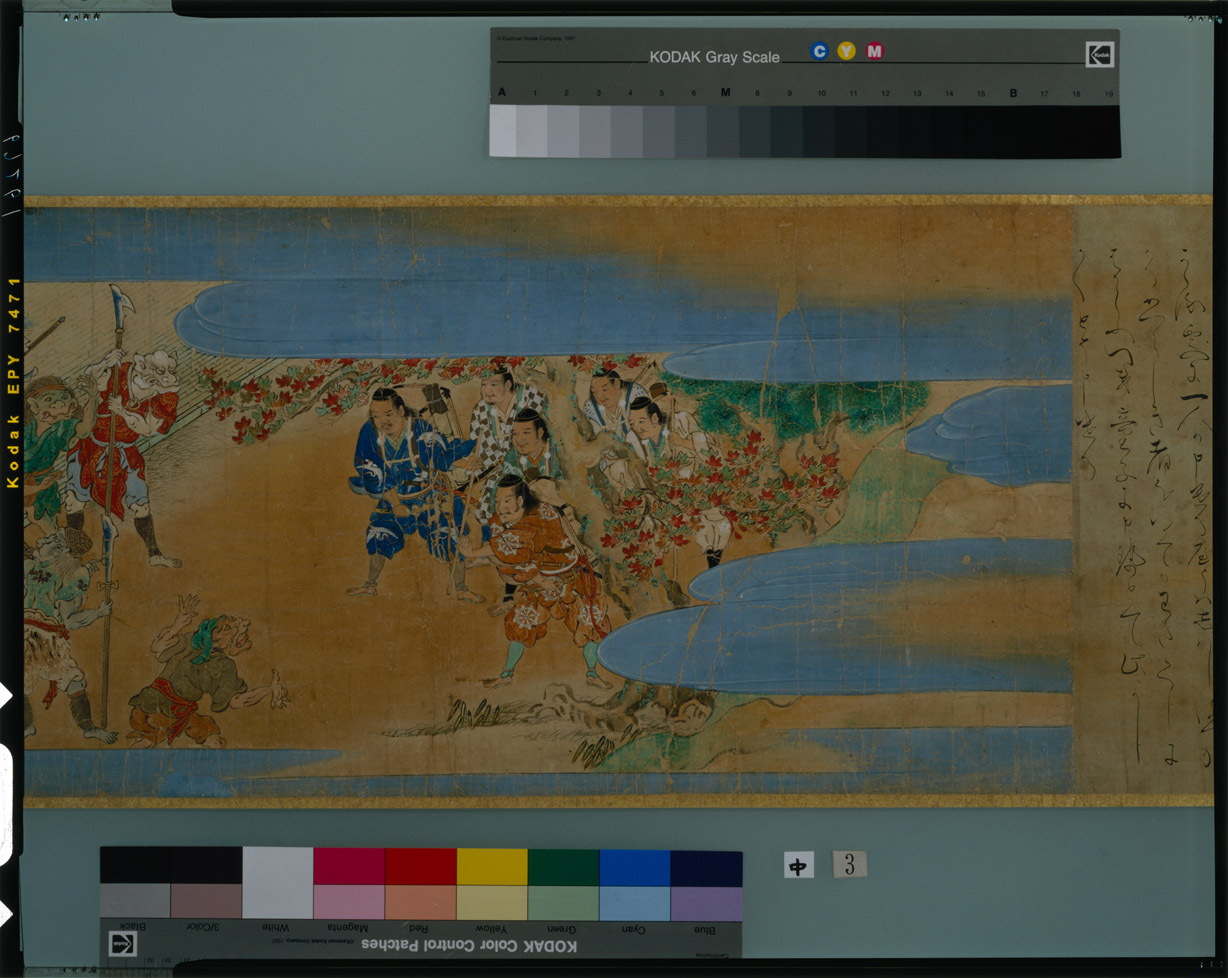Pick the solid yellow color control patch

492,866
